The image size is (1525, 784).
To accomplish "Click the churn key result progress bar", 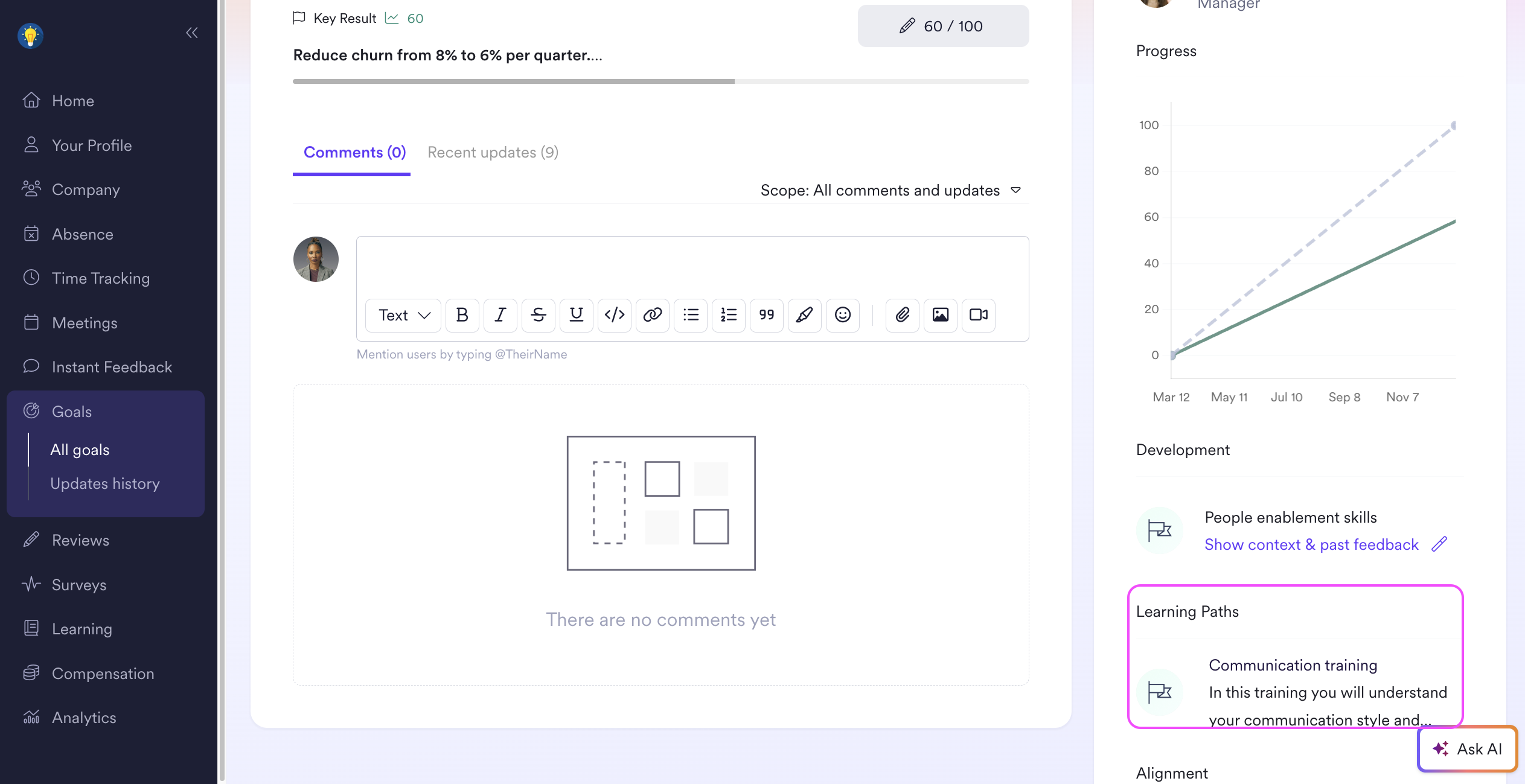I will (660, 81).
